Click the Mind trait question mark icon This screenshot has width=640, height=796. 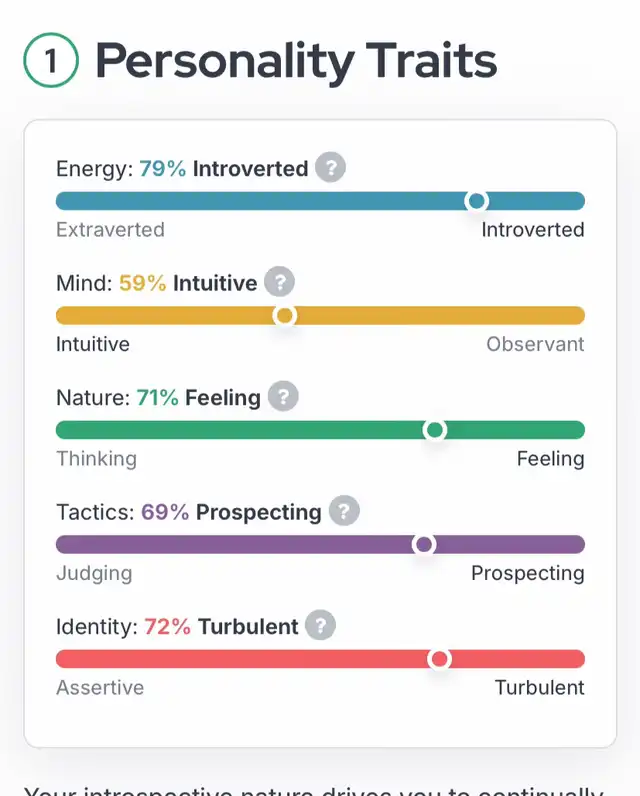pos(280,283)
